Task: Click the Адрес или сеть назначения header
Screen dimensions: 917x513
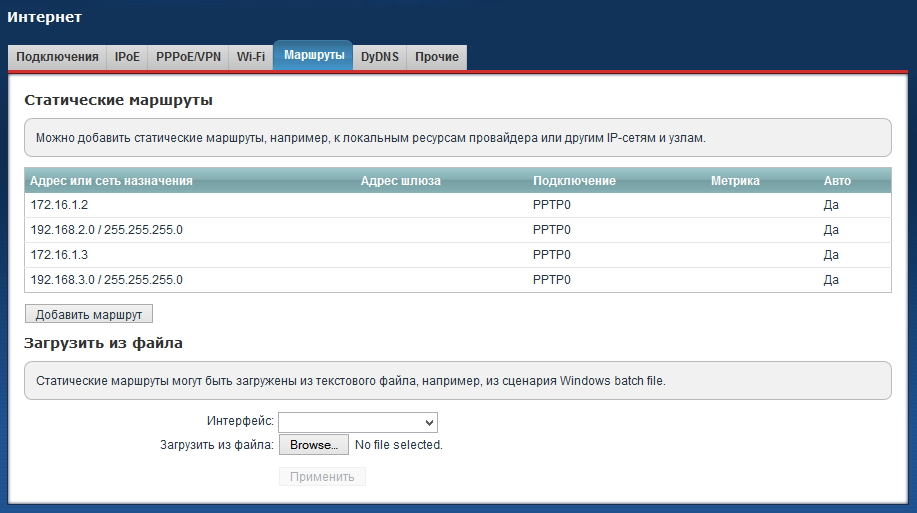Action: (111, 181)
